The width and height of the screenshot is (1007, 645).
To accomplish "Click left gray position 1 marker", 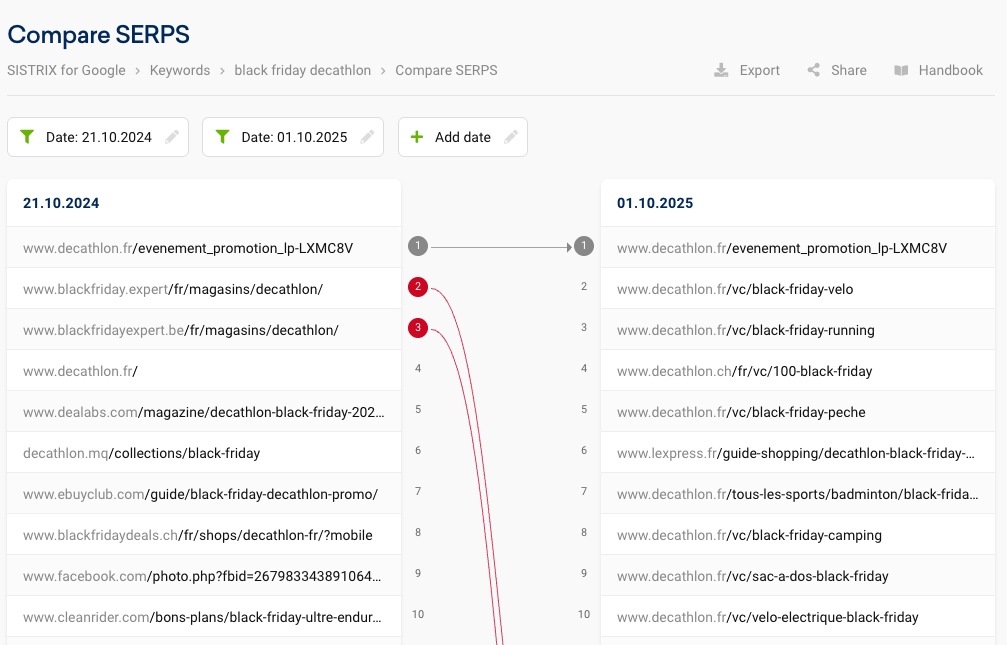I will pyautogui.click(x=418, y=246).
